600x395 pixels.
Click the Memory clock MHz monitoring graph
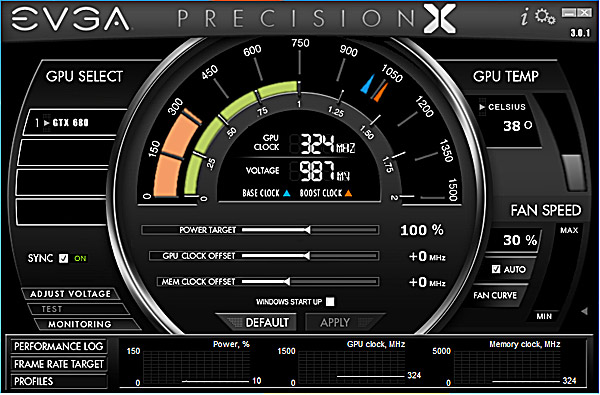(507, 367)
